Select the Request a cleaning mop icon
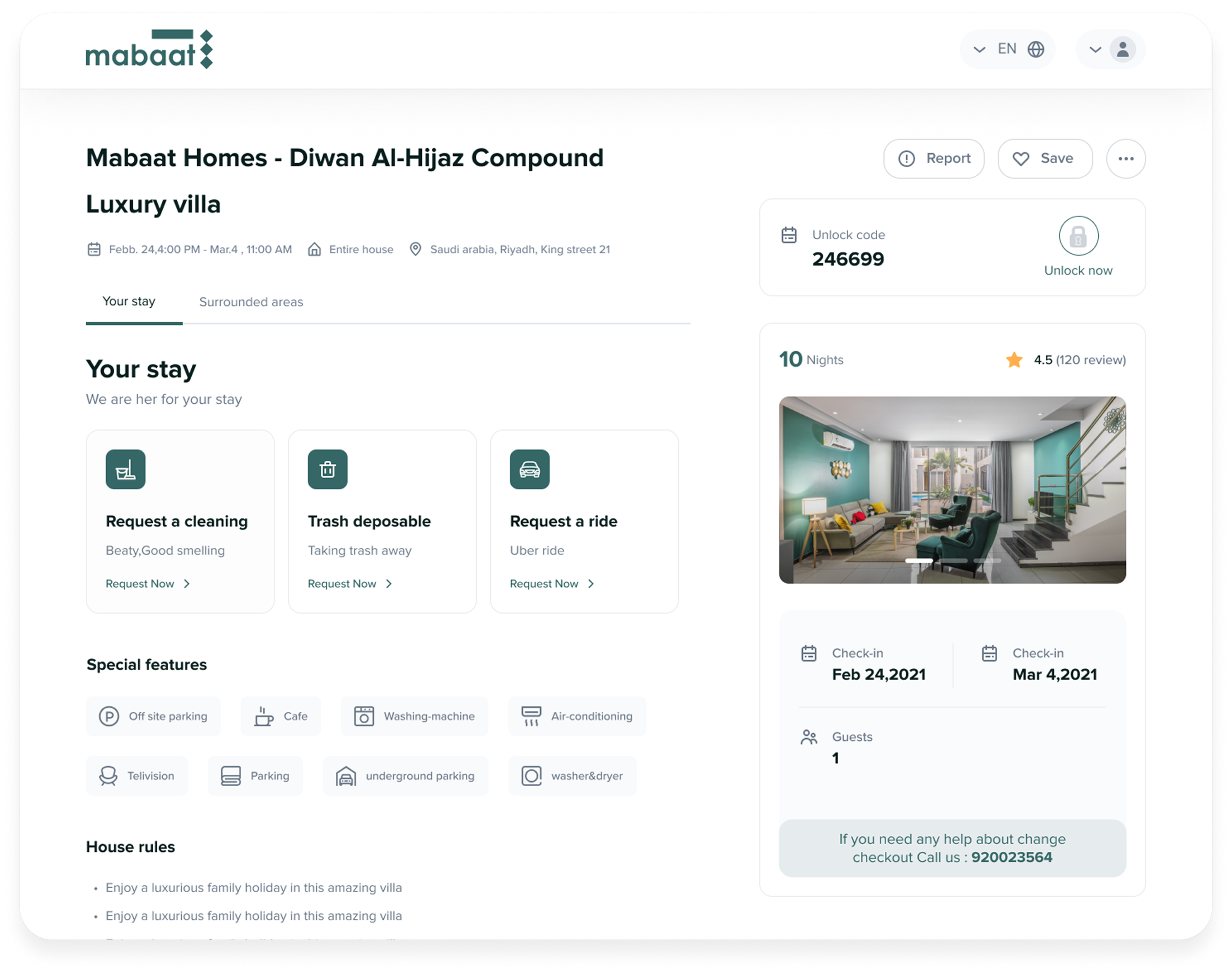 [125, 469]
